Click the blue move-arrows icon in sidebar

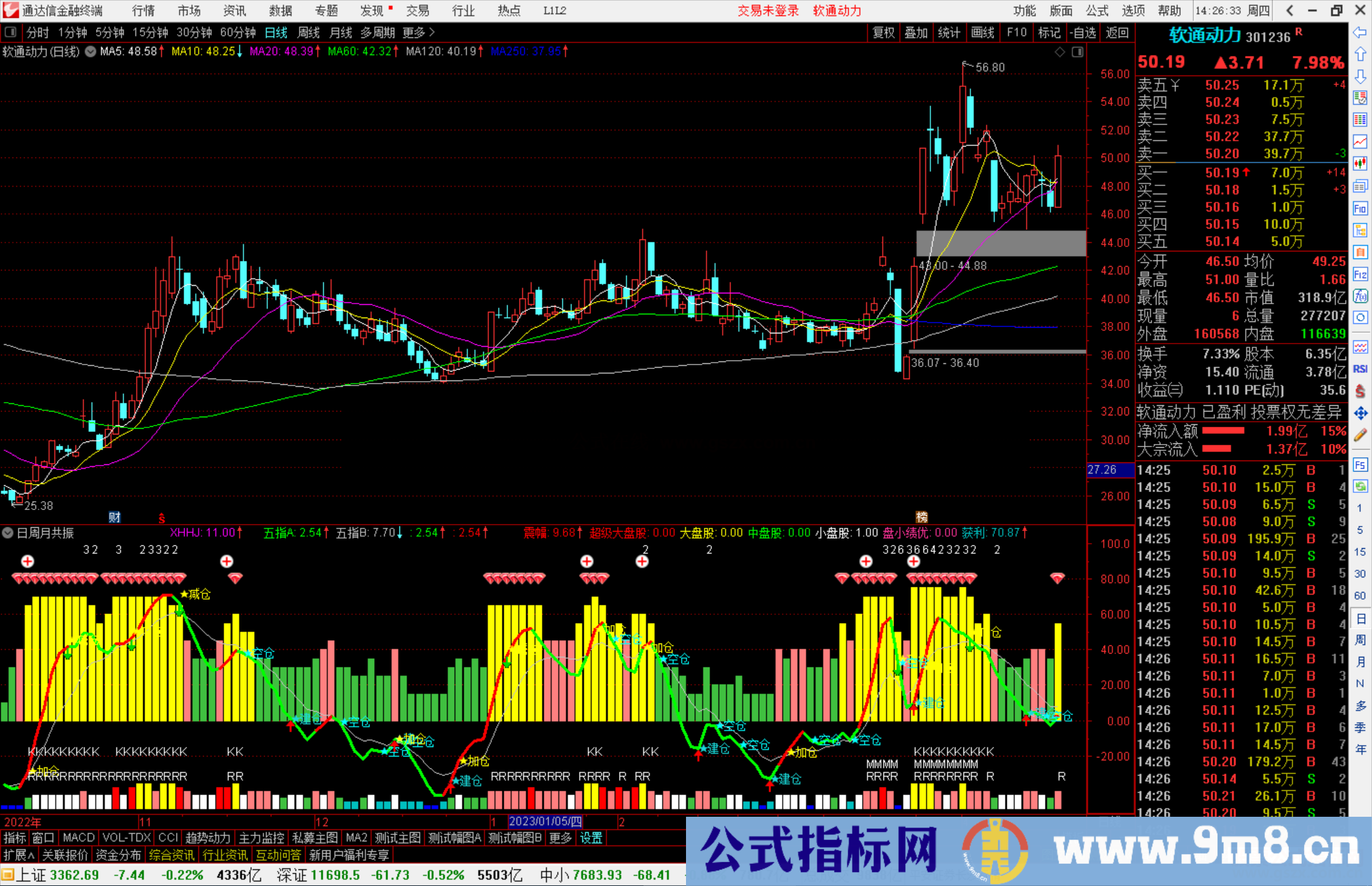1360,413
